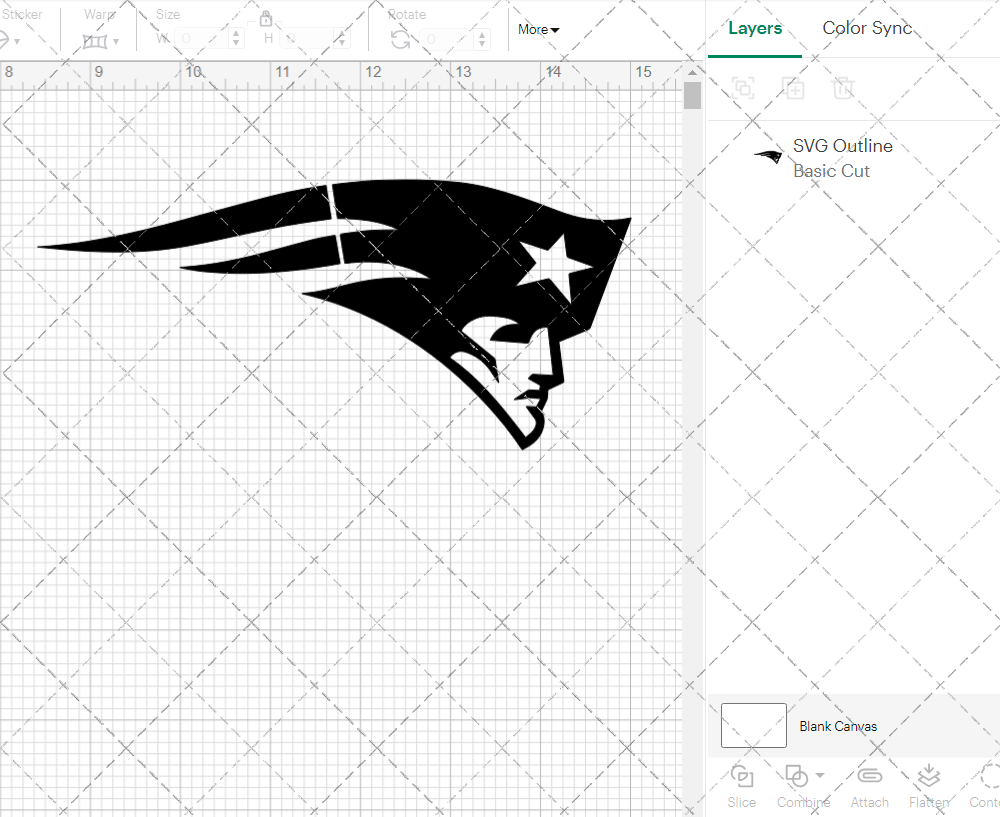Expand the Combine dropdown arrow
The height and width of the screenshot is (817, 1000).
(820, 775)
